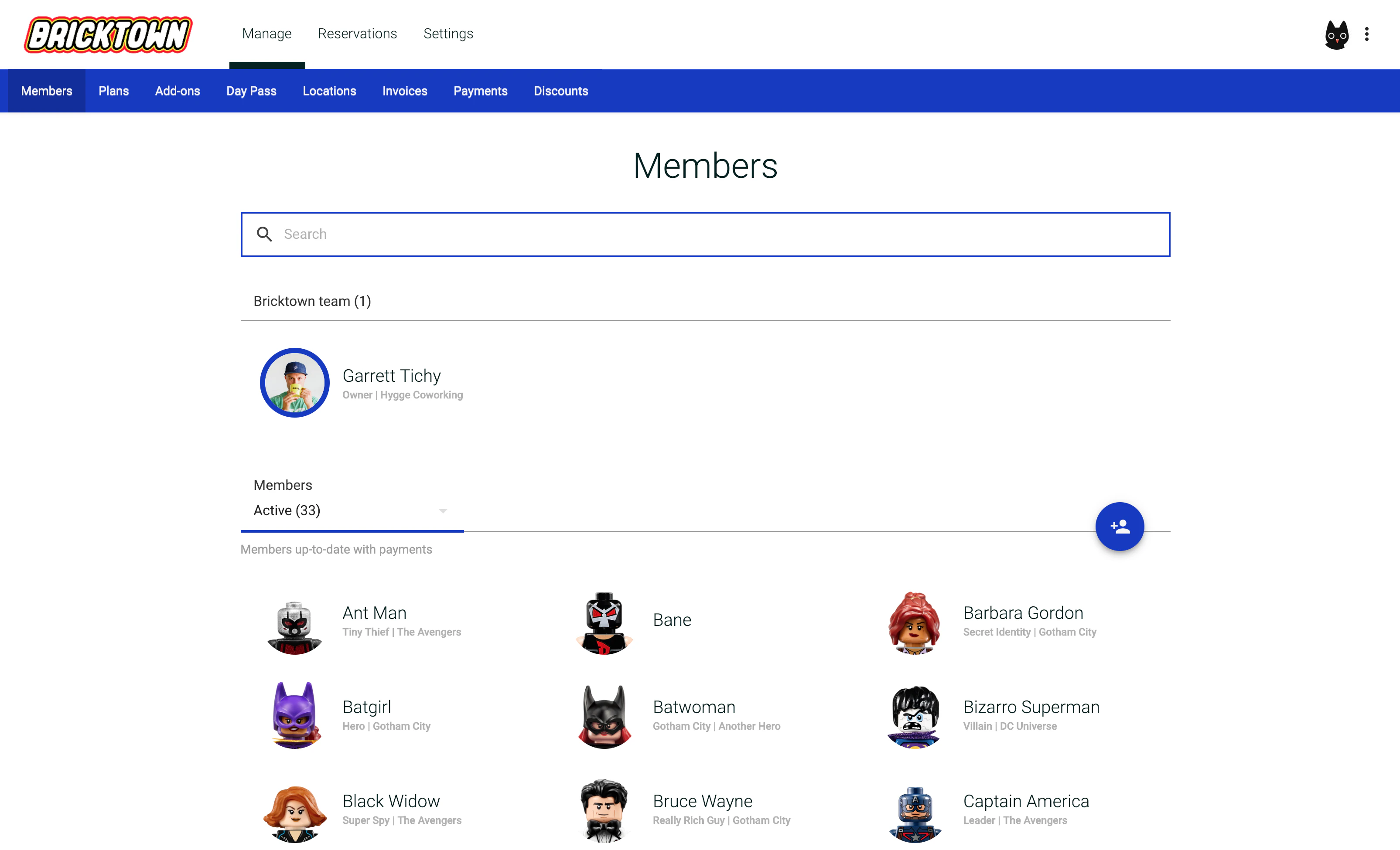Click the Bricktown logo
Image resolution: width=1400 pixels, height=850 pixels.
(x=108, y=34)
